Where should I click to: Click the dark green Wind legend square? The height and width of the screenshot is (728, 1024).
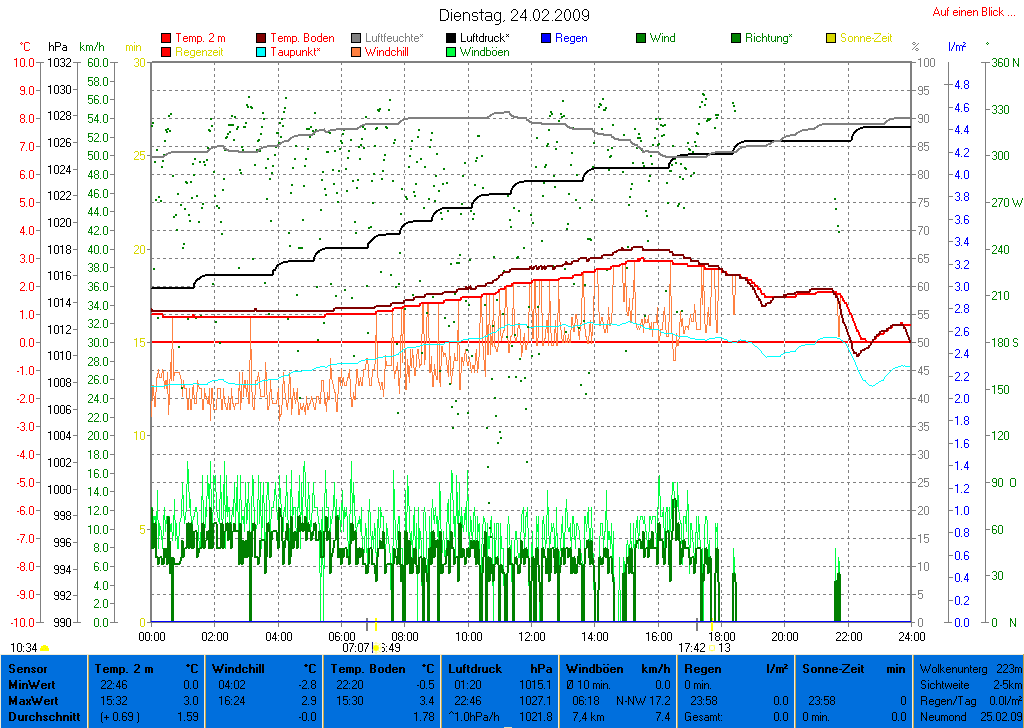640,38
